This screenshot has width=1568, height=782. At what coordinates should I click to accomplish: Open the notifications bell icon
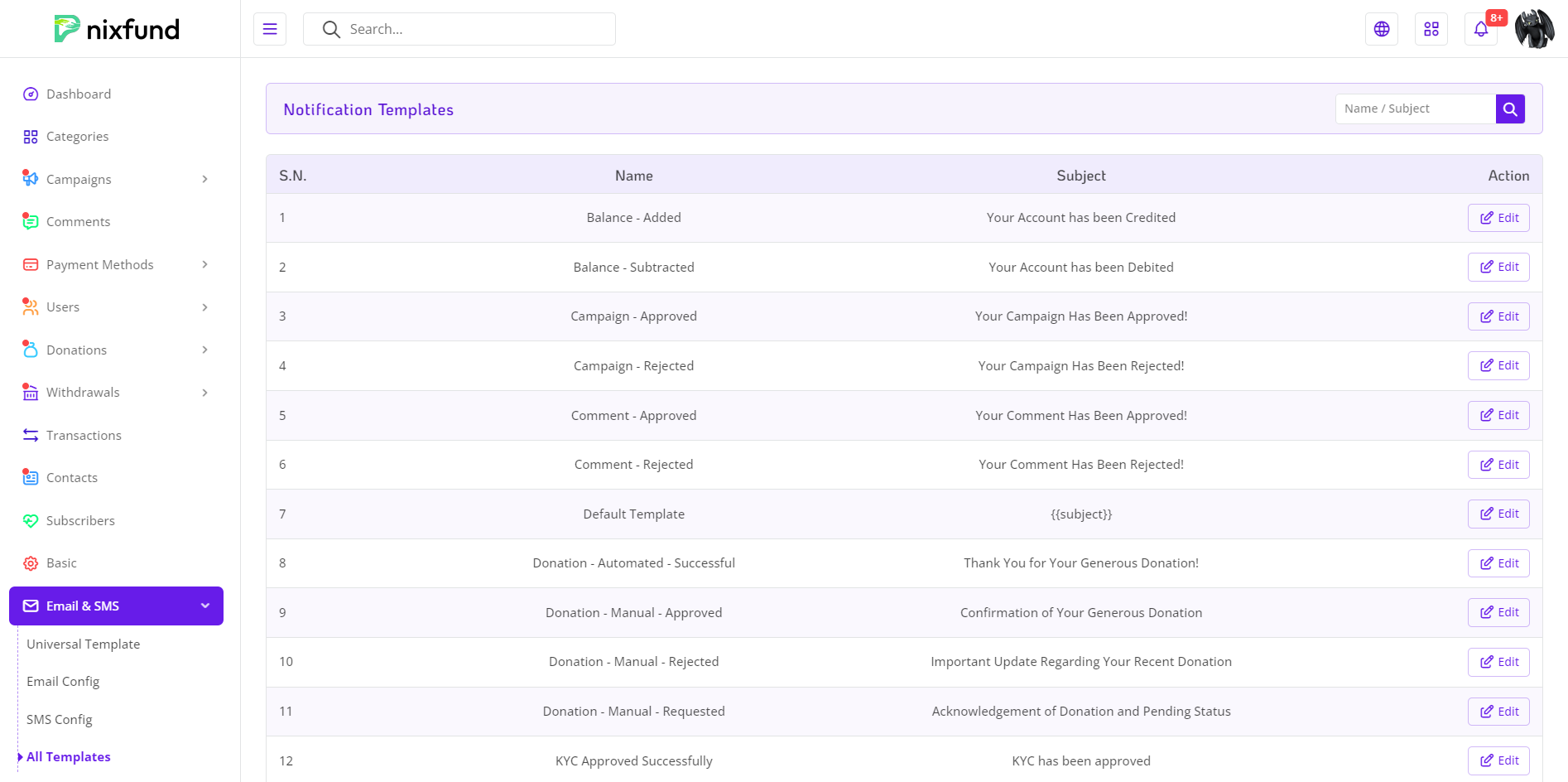click(x=1480, y=29)
